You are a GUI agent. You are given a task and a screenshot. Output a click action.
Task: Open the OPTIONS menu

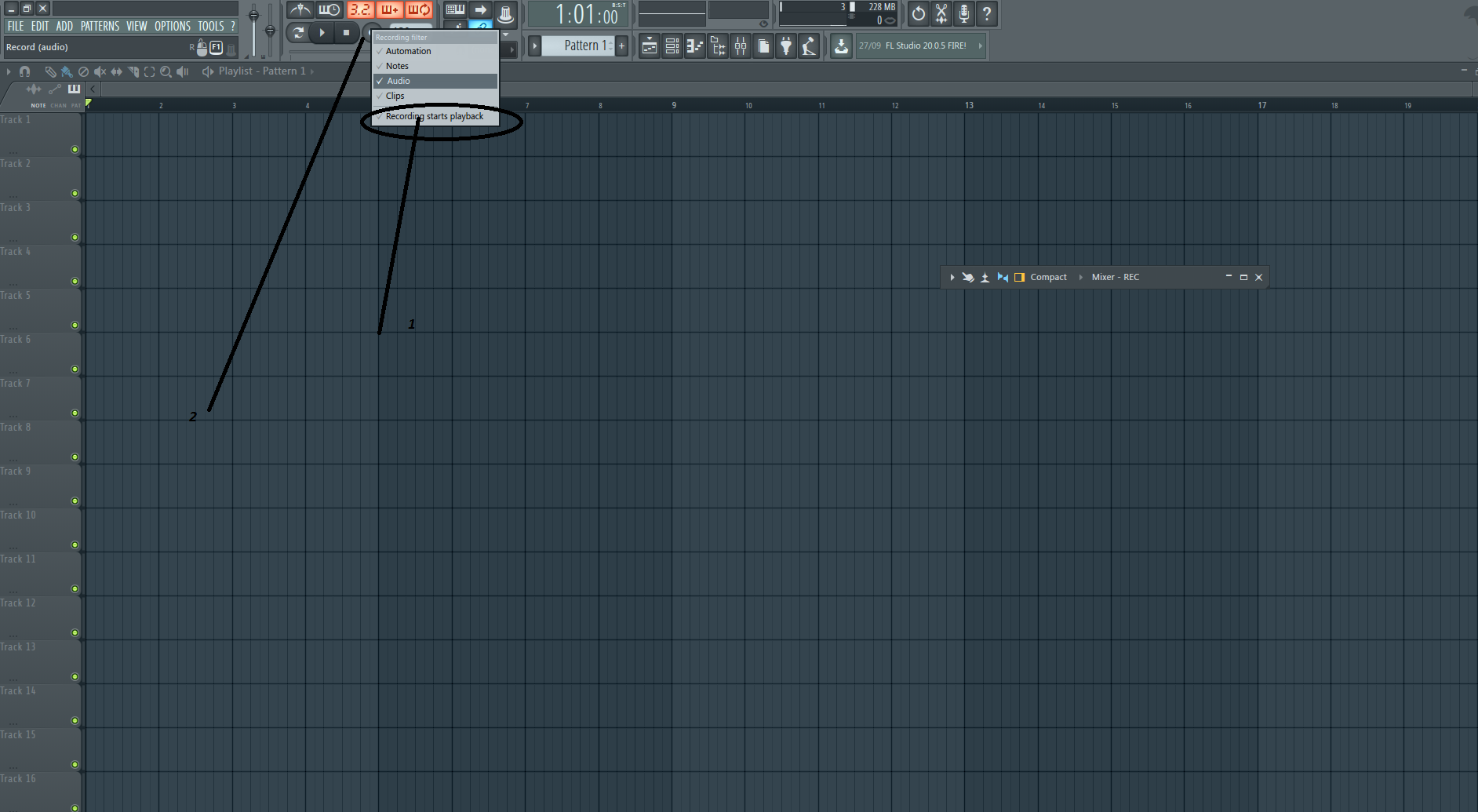pyautogui.click(x=173, y=26)
